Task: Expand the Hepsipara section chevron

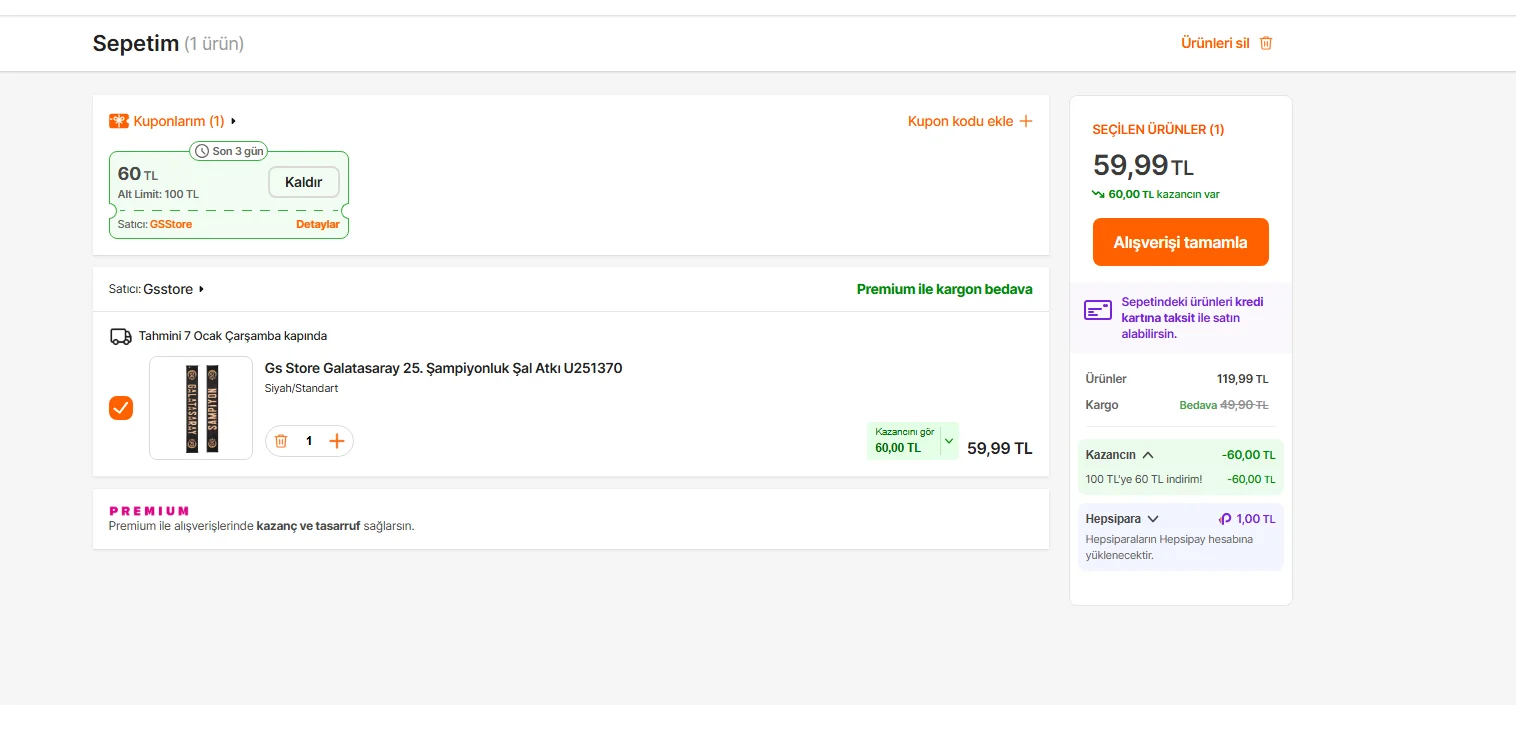Action: [x=1153, y=519]
